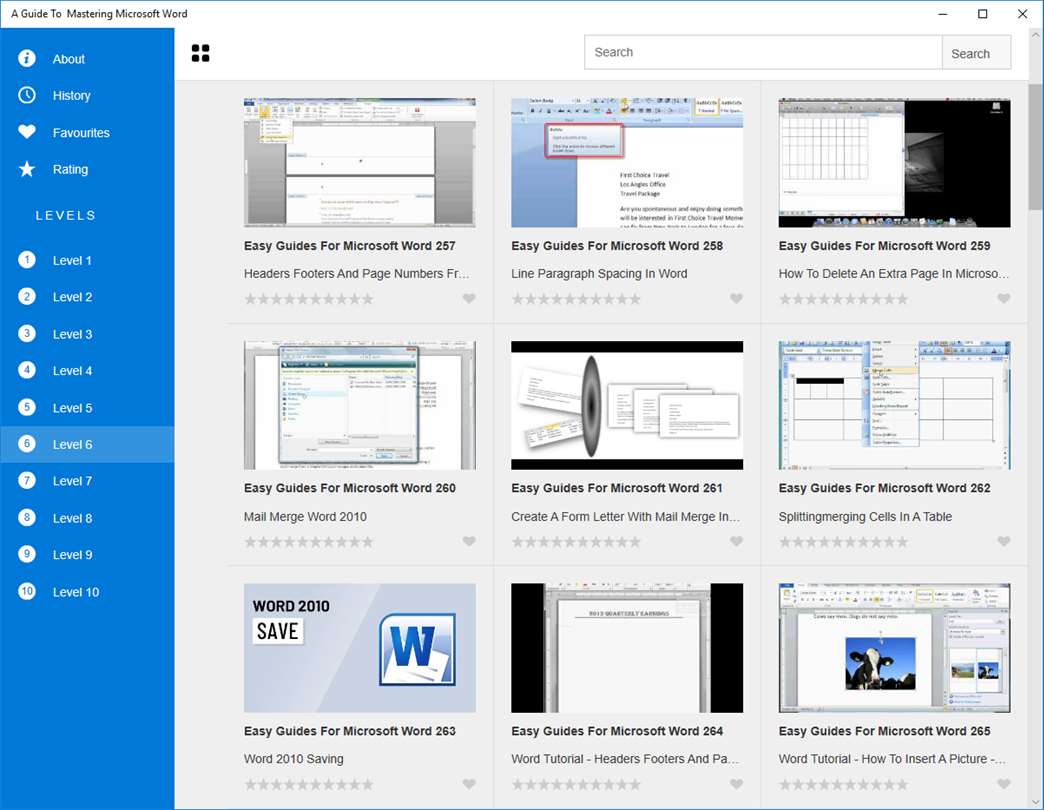Maximize the application window
Screen dimensions: 1044x810
coord(982,14)
